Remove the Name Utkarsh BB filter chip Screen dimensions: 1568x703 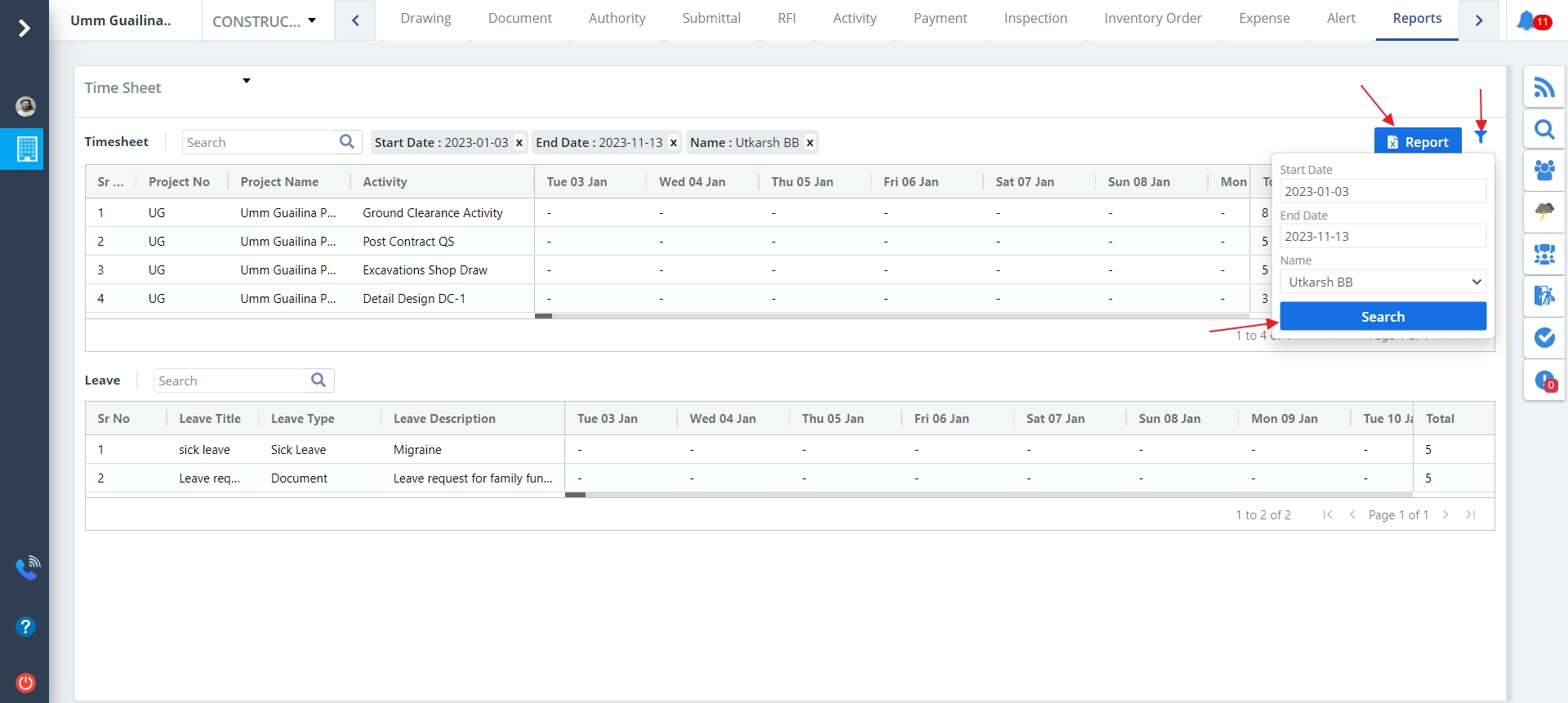[810, 143]
